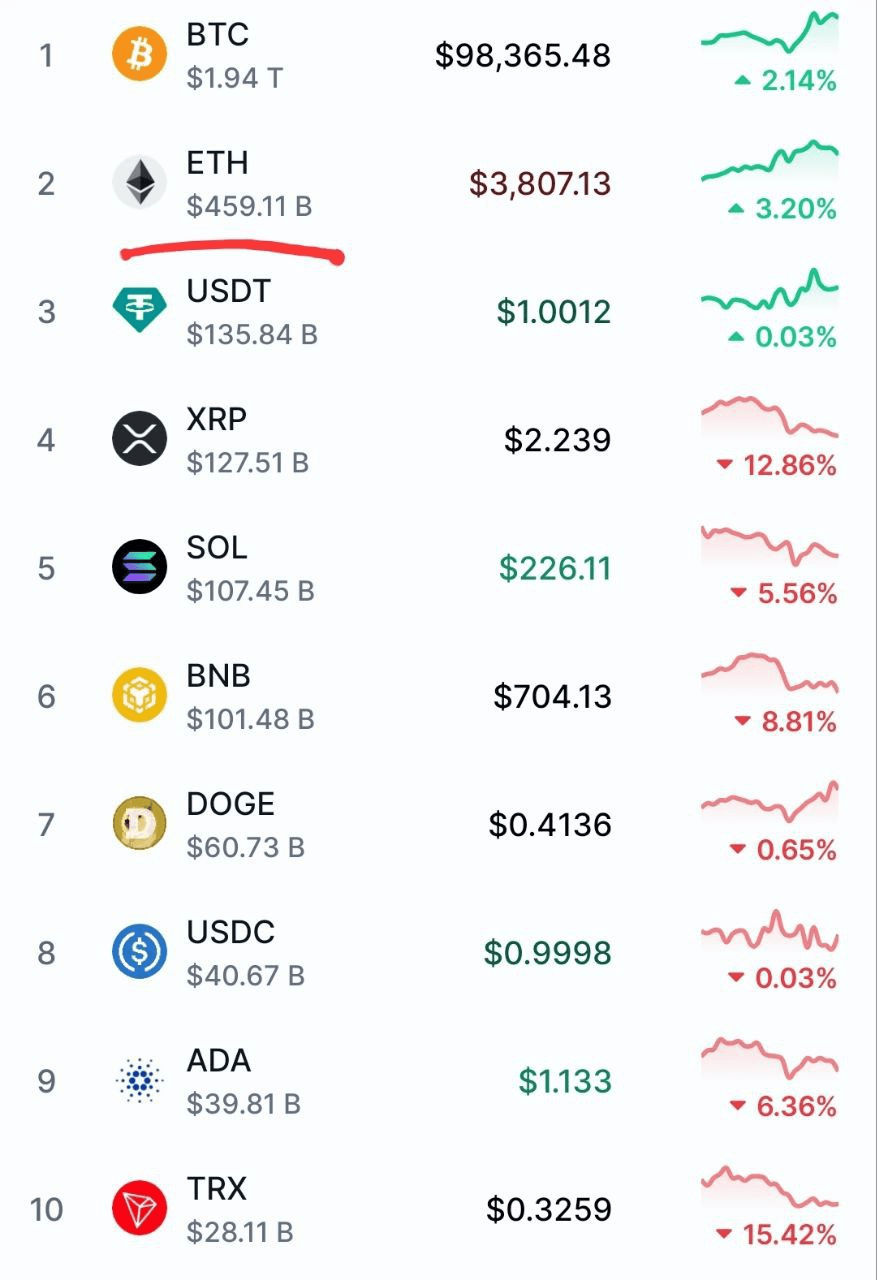Open the Bitcoin orange coin icon
Image resolution: width=877 pixels, height=1280 pixels.
pos(139,54)
